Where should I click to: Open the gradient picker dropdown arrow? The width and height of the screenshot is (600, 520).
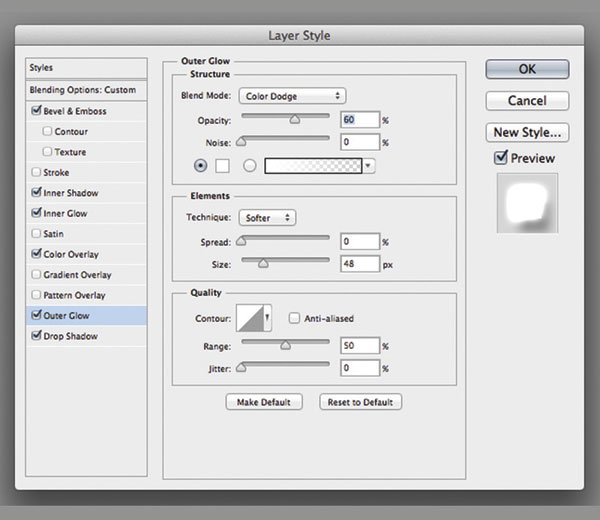click(370, 165)
